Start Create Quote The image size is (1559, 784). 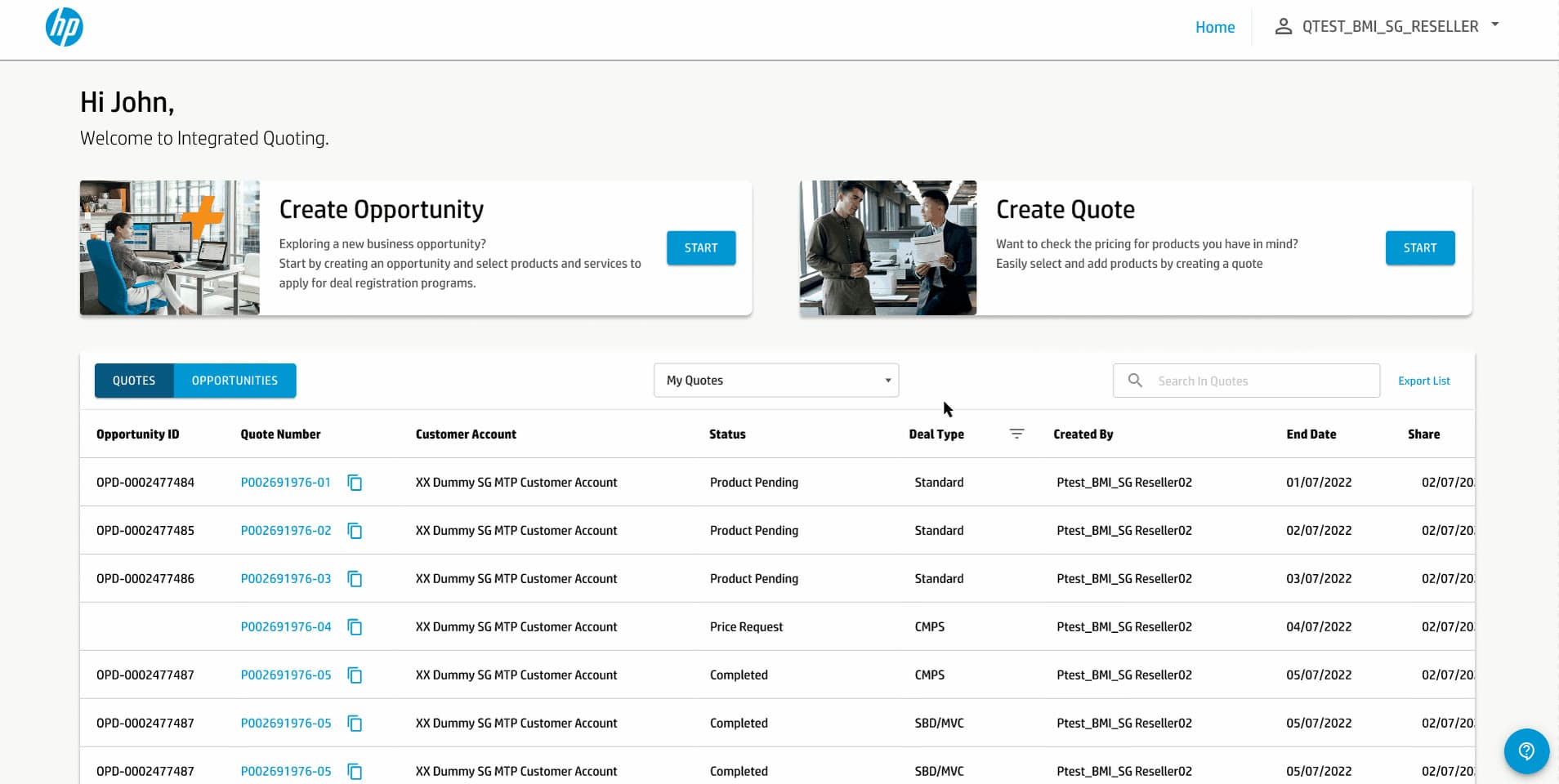point(1420,248)
